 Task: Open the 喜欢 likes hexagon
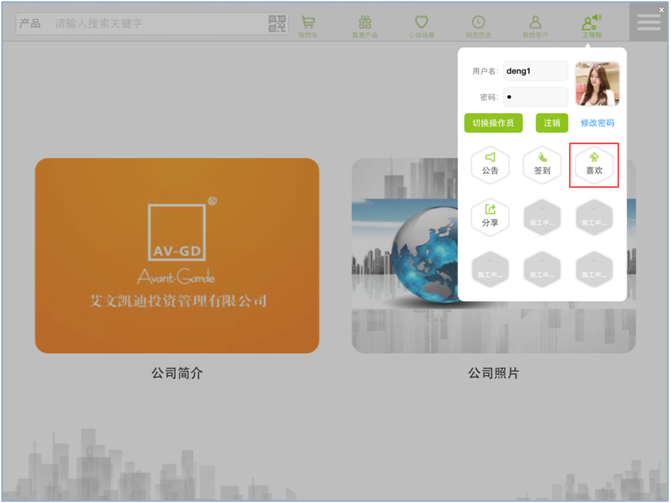point(594,165)
